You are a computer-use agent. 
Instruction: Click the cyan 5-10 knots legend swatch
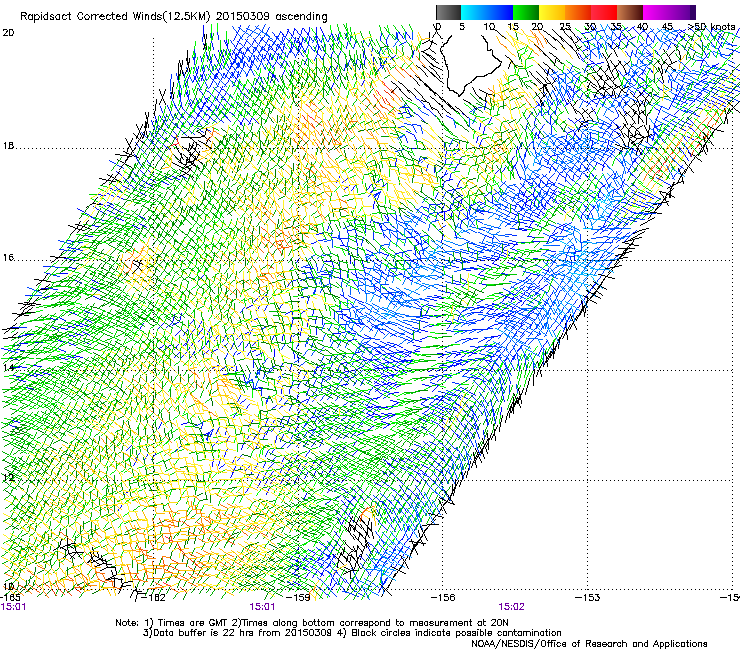(474, 12)
